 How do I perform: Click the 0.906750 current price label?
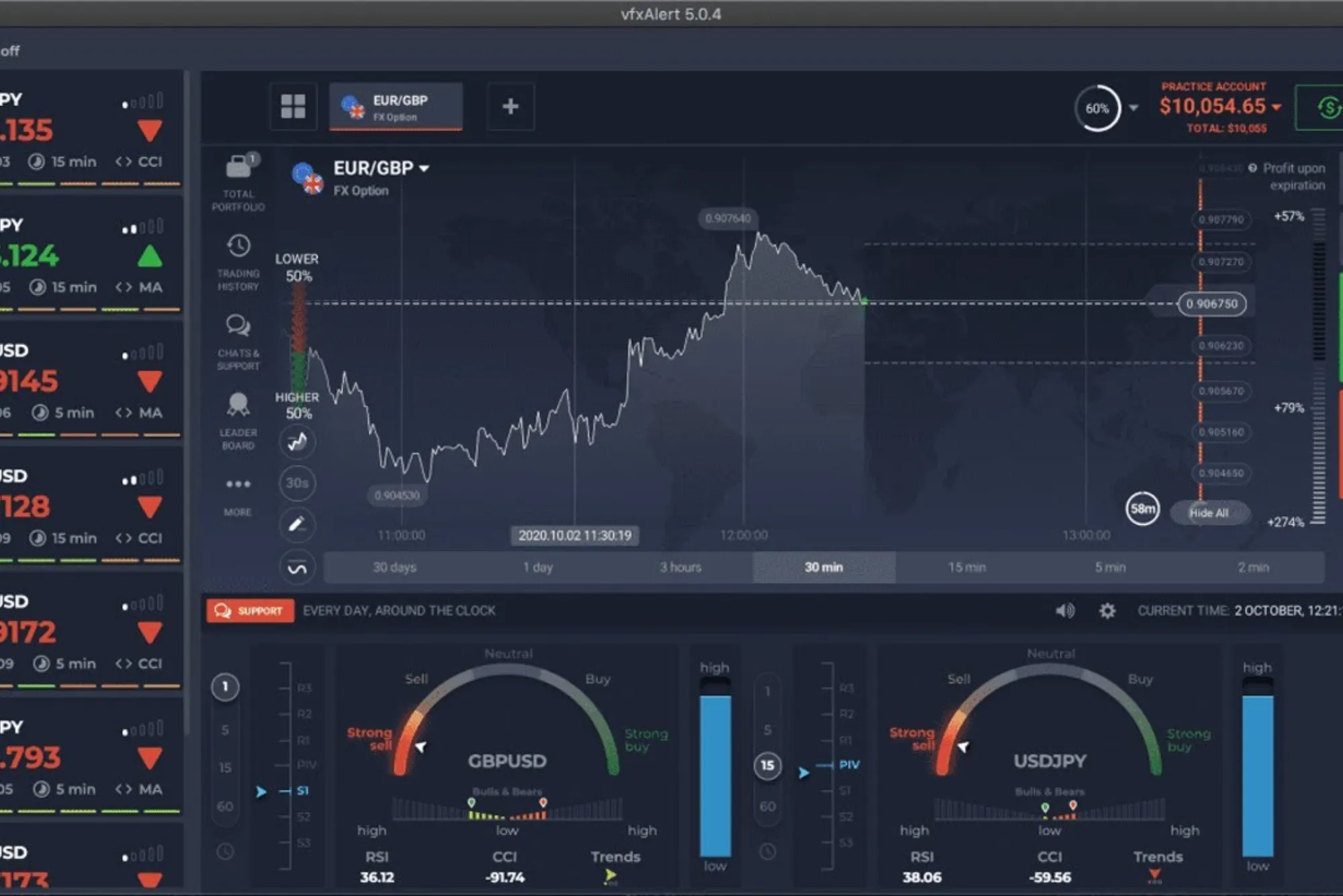tap(1212, 304)
